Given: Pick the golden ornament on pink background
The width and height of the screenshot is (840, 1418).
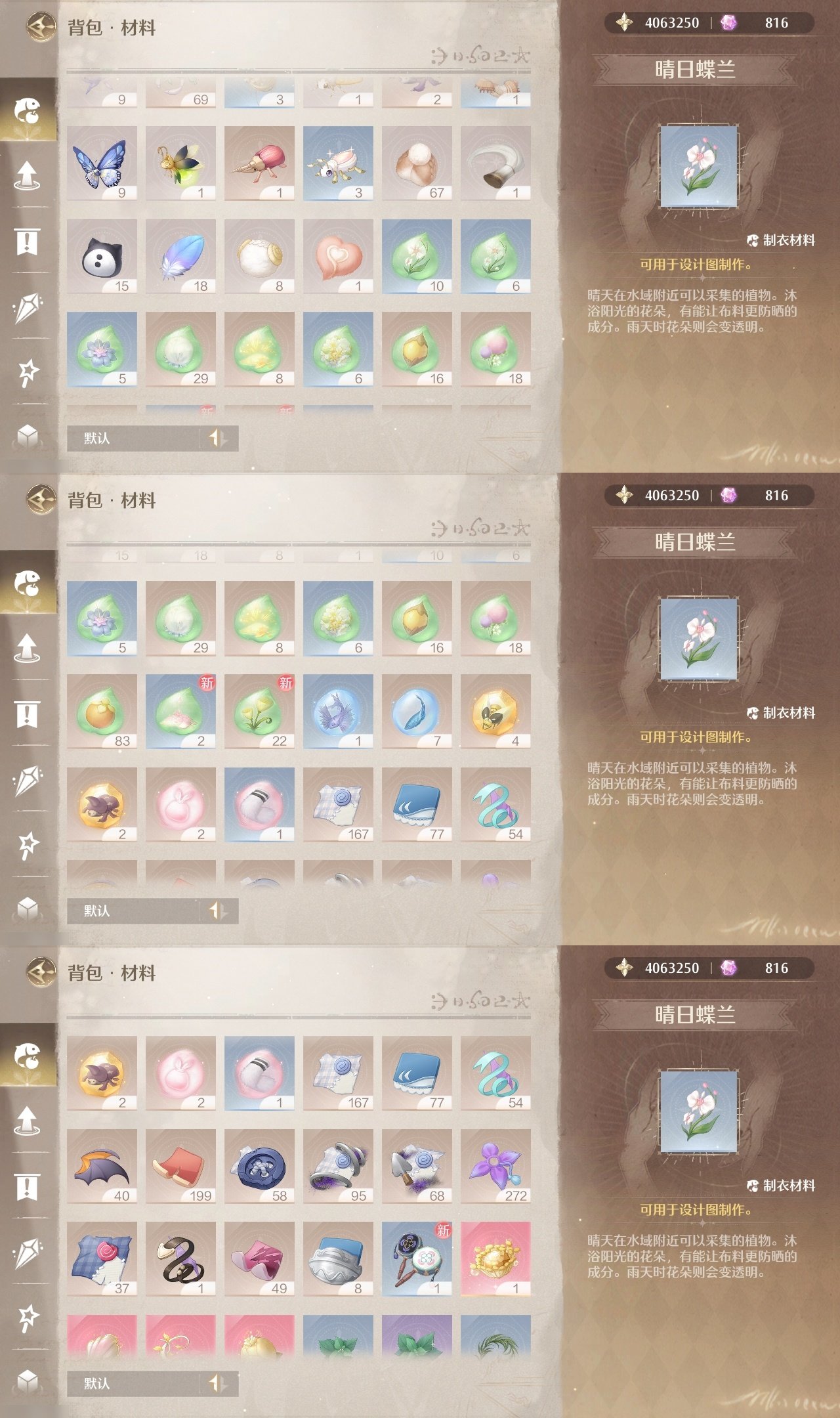Looking at the screenshot, I should 495,1259.
